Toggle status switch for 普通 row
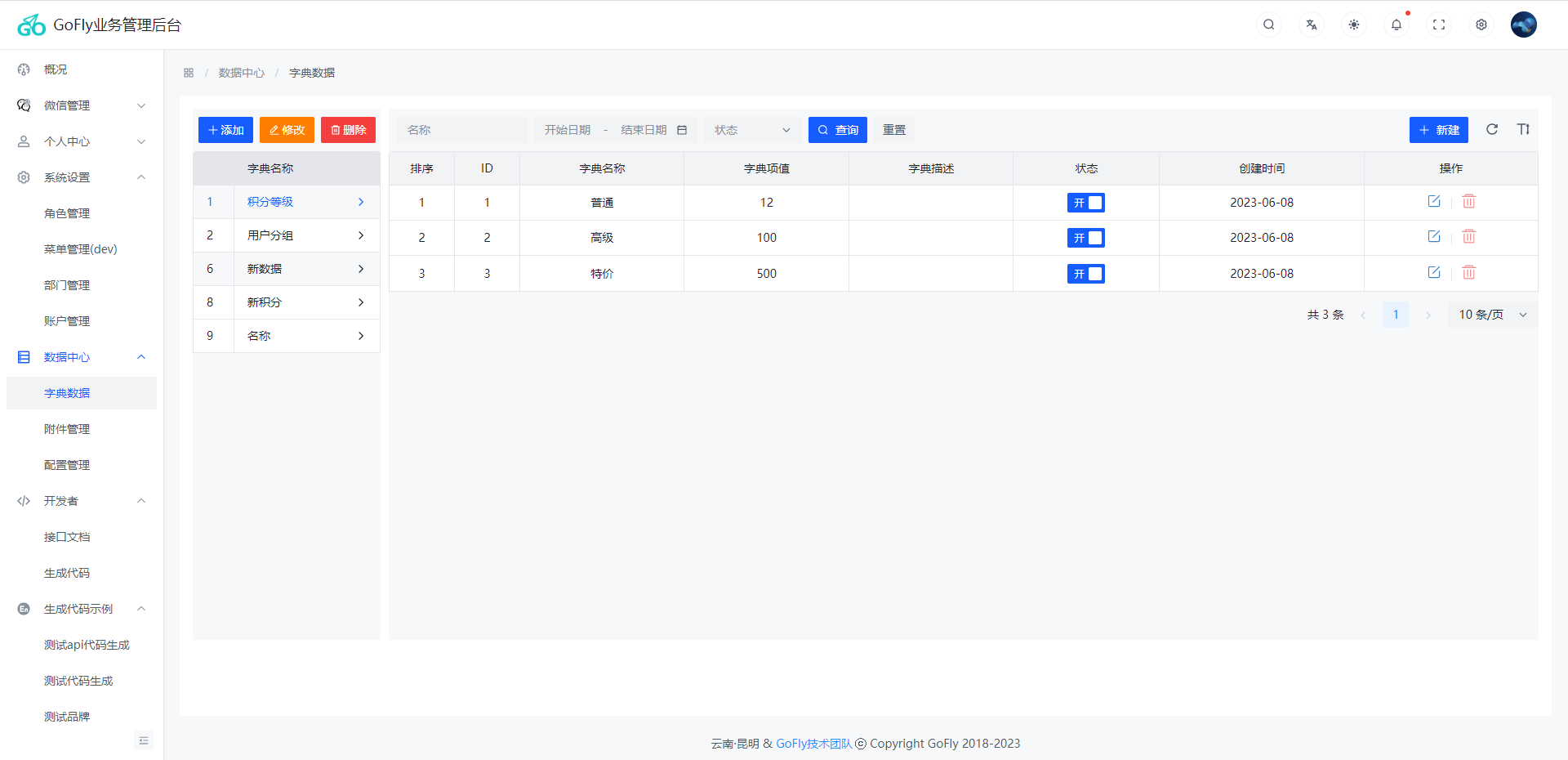 pyautogui.click(x=1085, y=203)
